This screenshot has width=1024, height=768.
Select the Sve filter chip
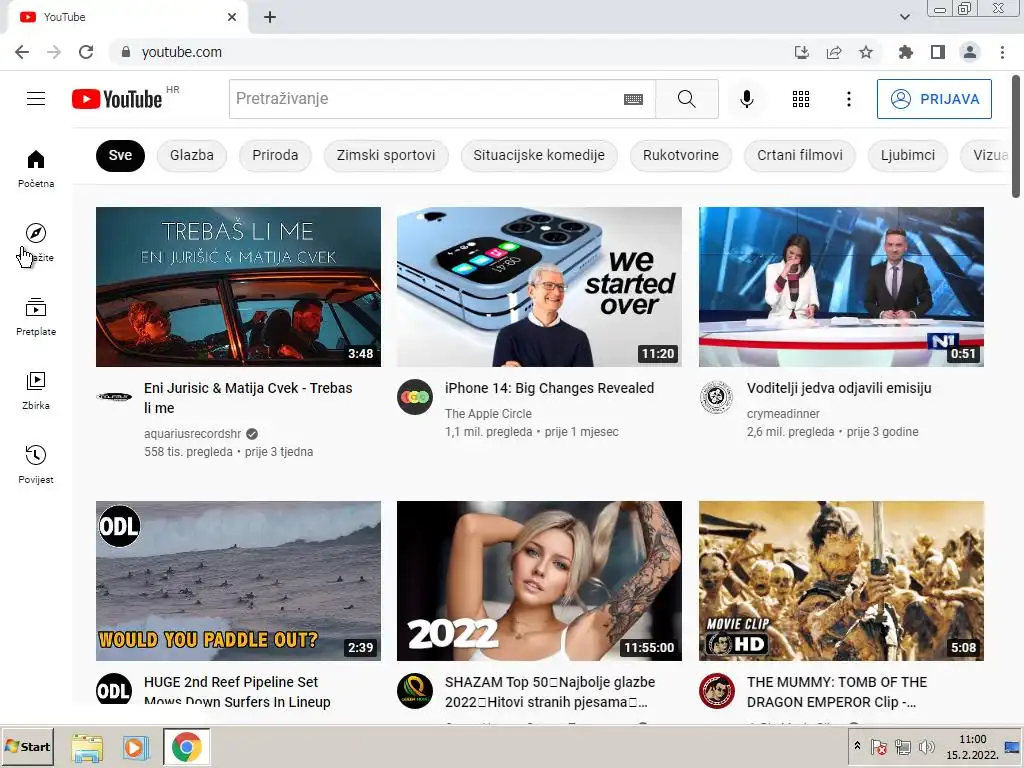tap(120, 155)
